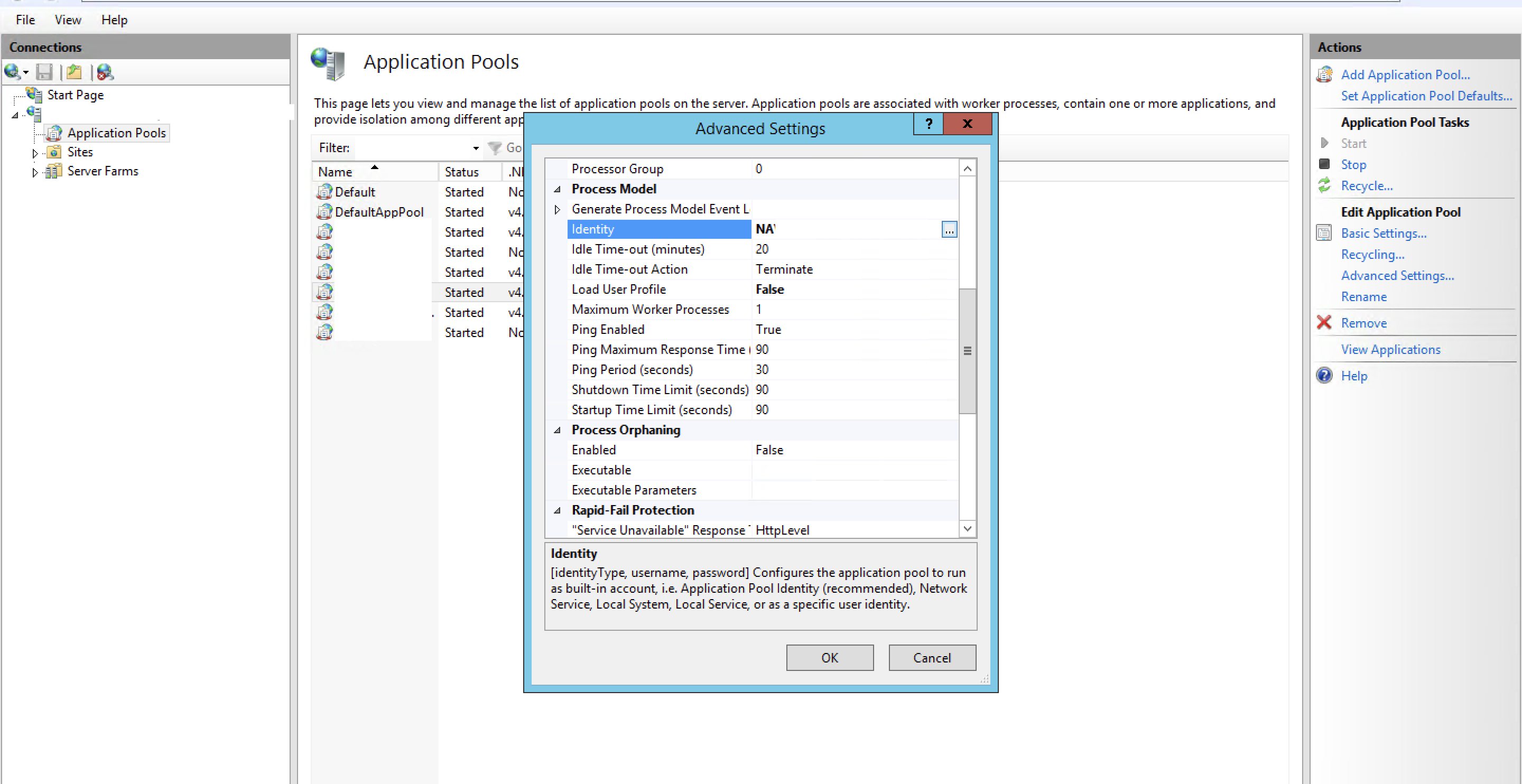Open the Filter dropdown arrow
The height and width of the screenshot is (784, 1522).
coord(476,148)
